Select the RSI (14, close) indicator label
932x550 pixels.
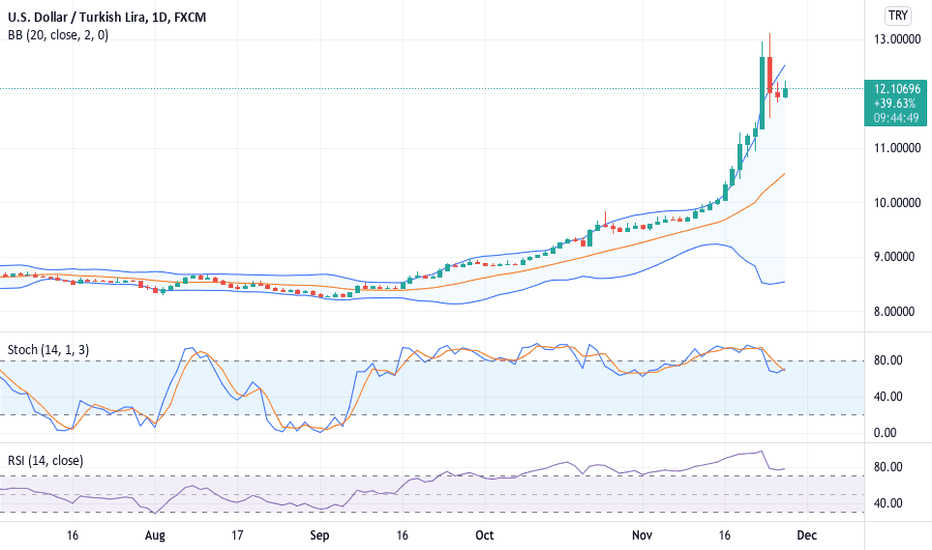coord(45,460)
